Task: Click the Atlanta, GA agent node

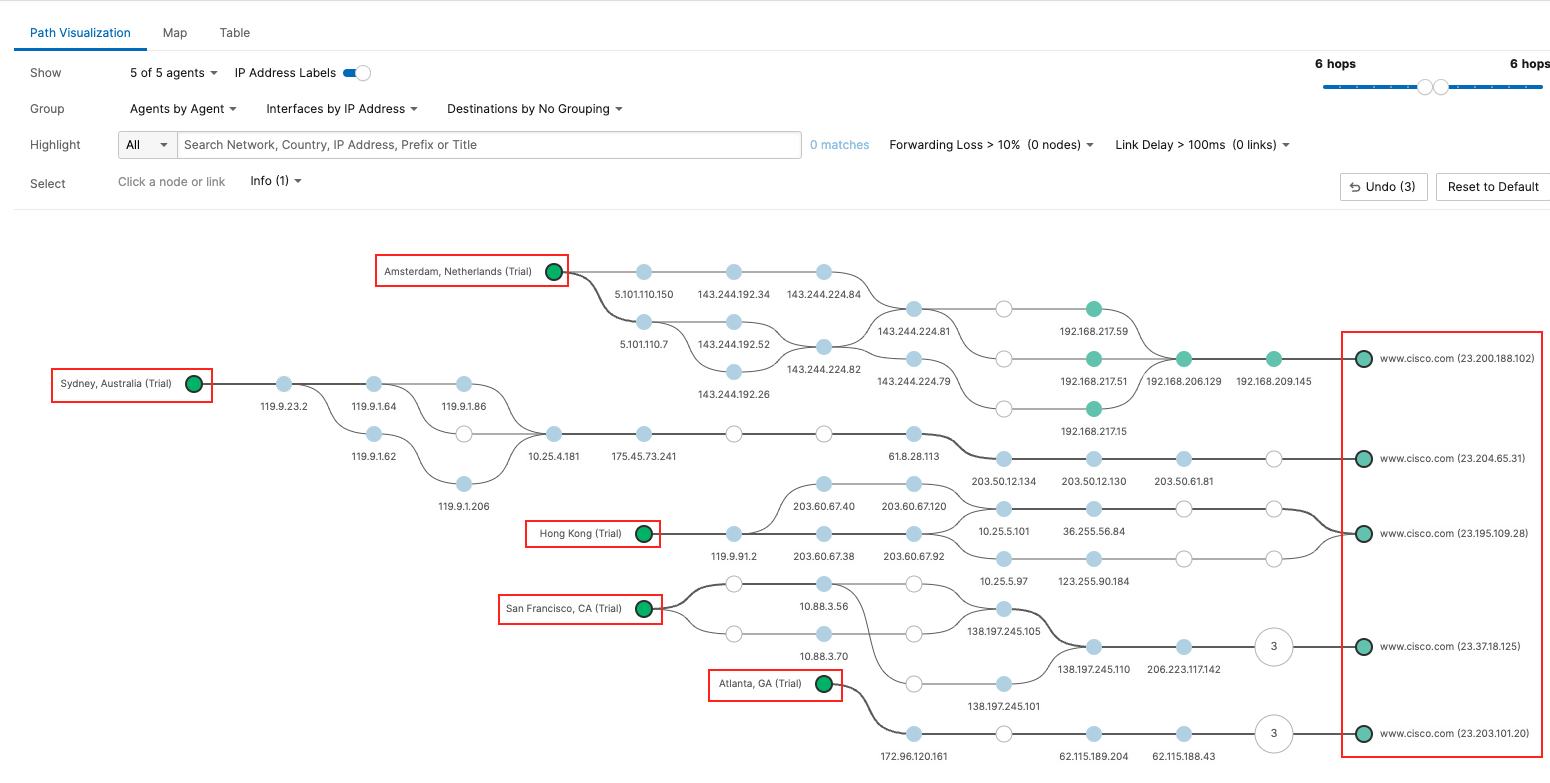Action: point(824,684)
